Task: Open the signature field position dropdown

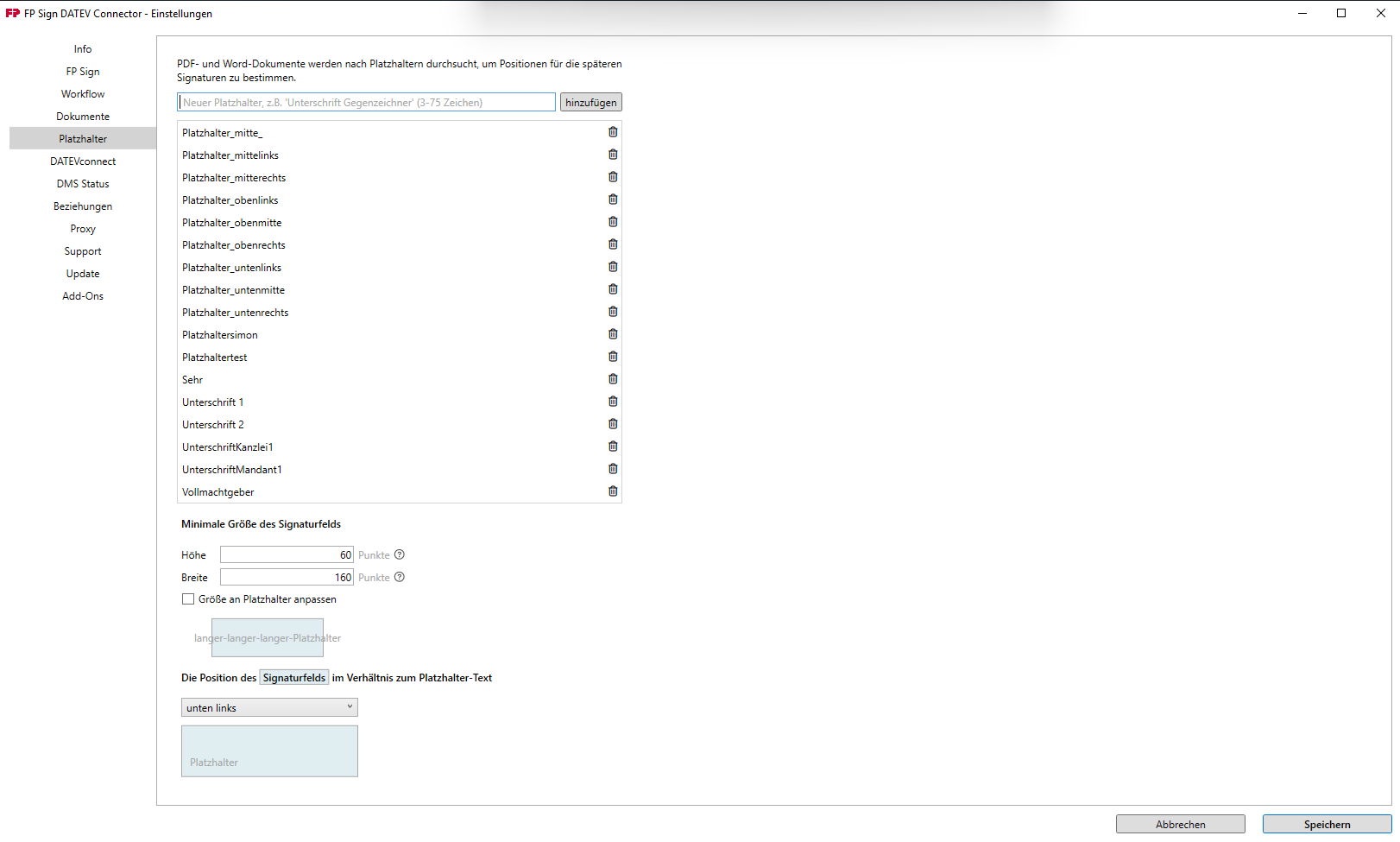Action: click(x=269, y=707)
